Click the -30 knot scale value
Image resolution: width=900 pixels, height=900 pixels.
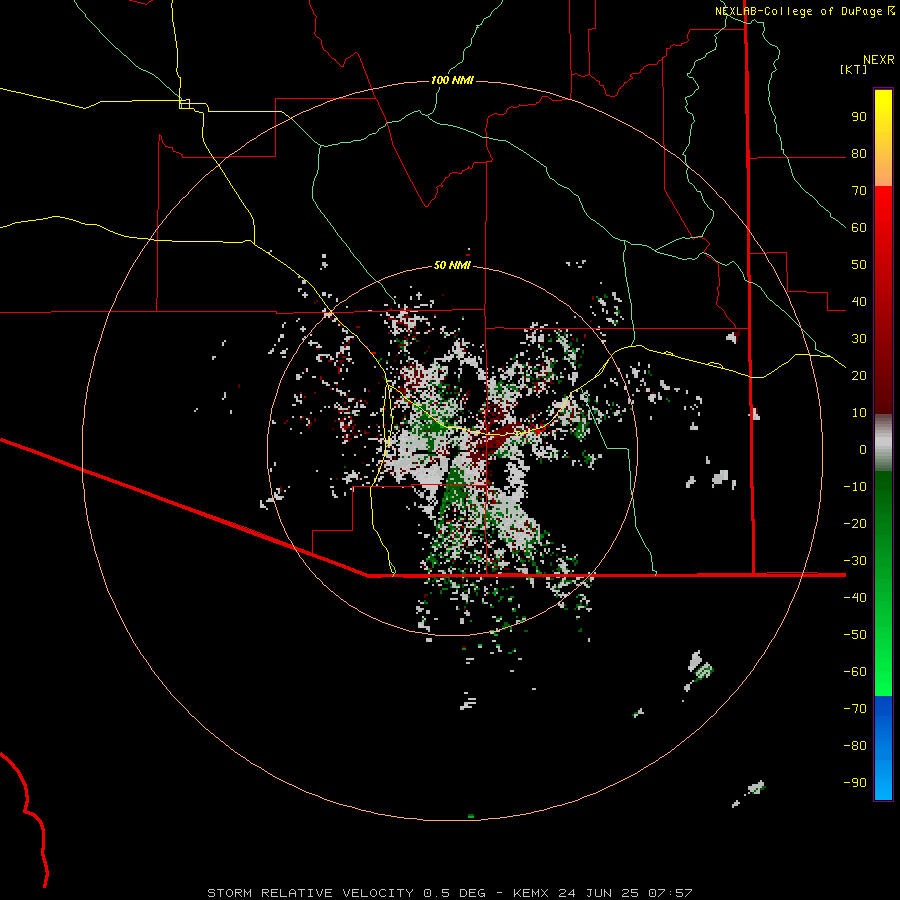coord(855,561)
